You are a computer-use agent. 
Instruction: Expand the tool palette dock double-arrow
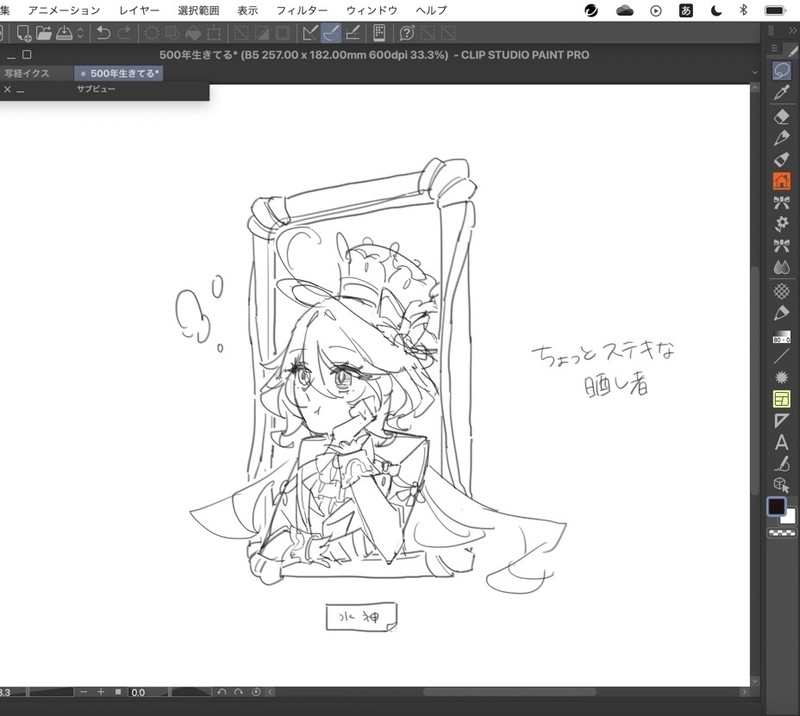(x=792, y=31)
